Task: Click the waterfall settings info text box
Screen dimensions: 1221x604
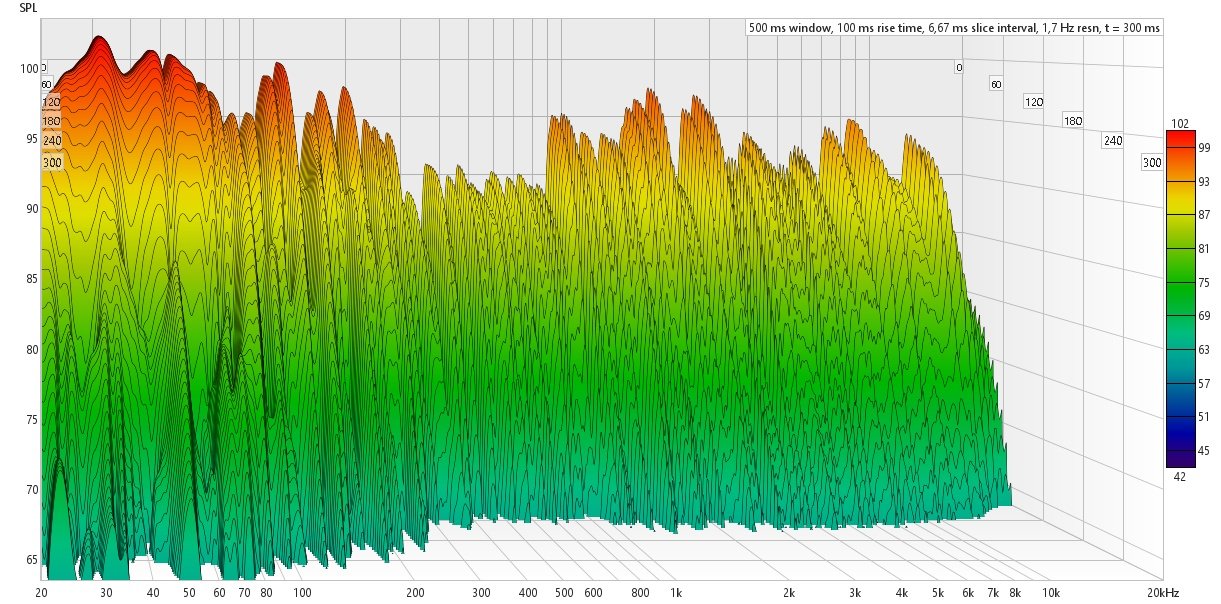Action: tap(954, 28)
